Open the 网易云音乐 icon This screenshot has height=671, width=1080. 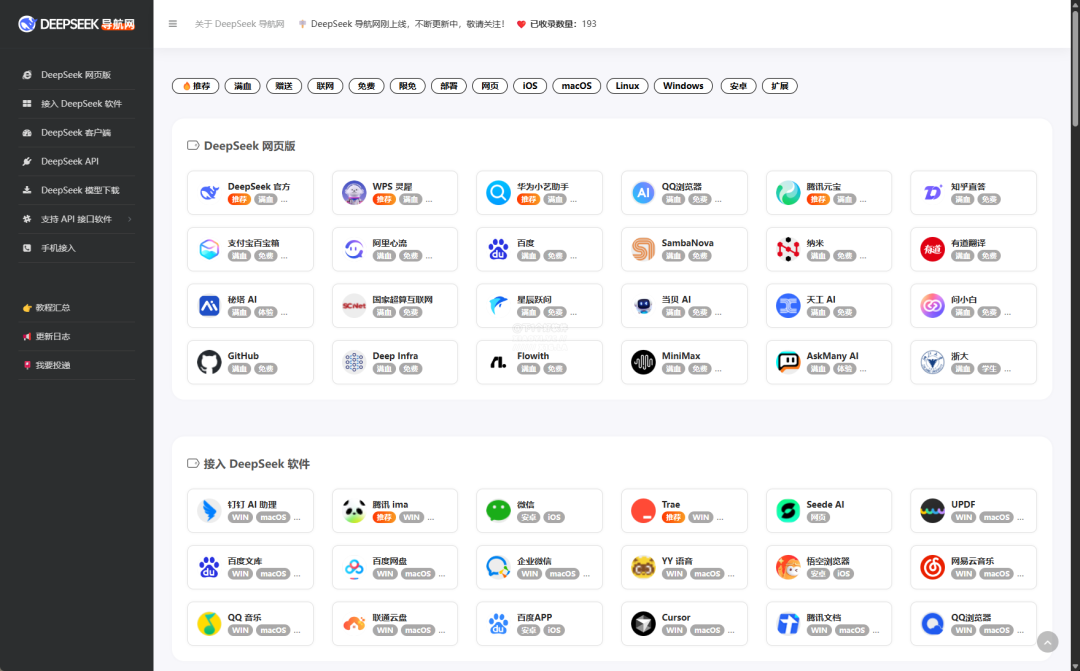pos(933,567)
